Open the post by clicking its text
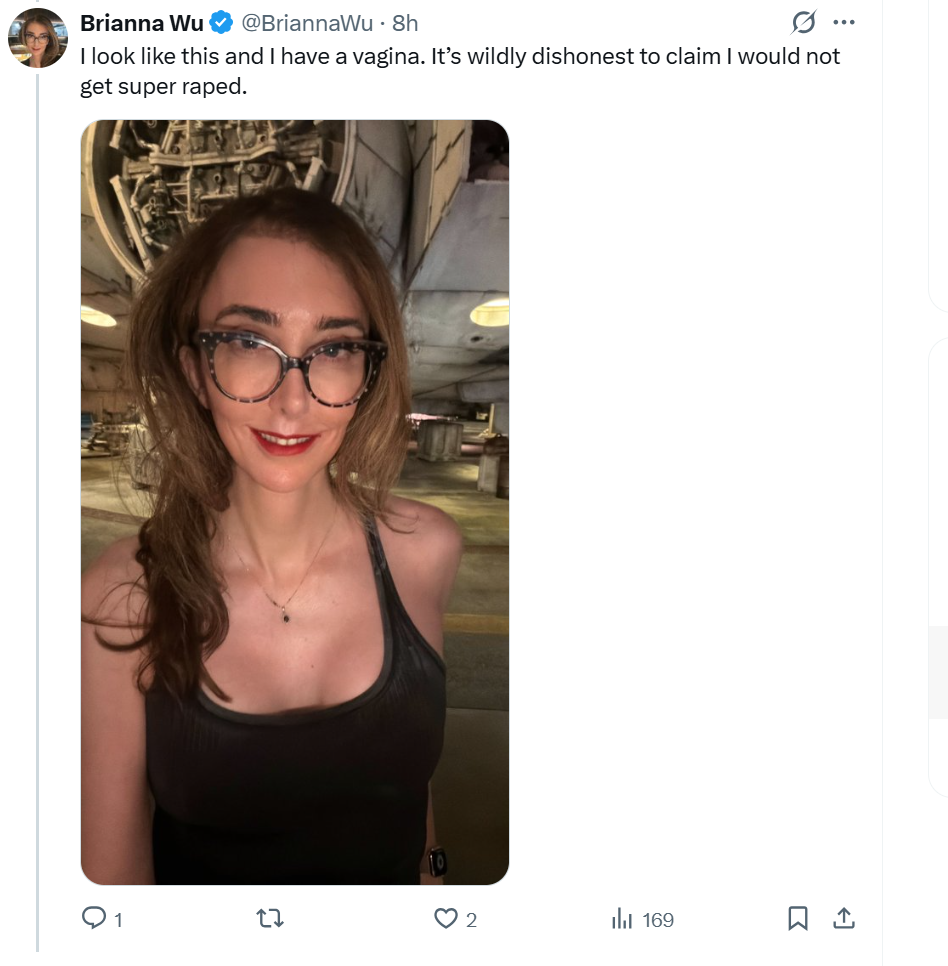The height and width of the screenshot is (966, 948). coord(460,71)
